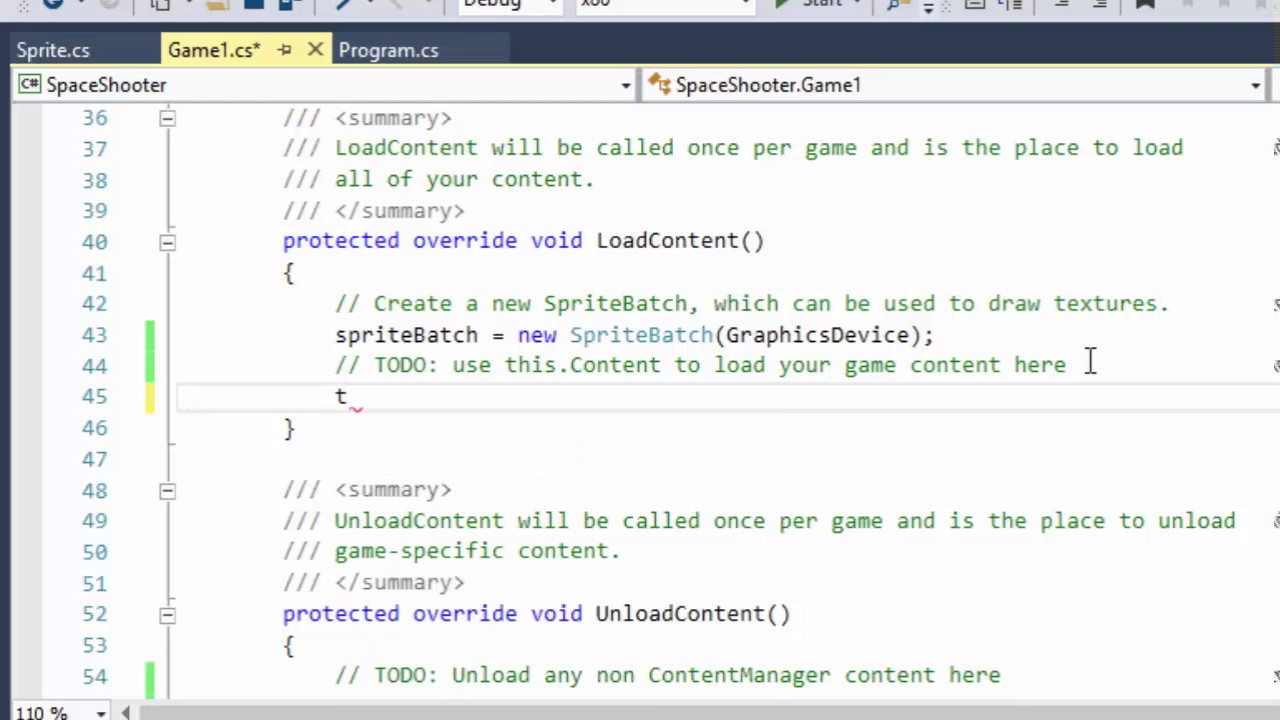
Task: Place cursor after the 't' on line 45
Action: pyautogui.click(x=348, y=397)
